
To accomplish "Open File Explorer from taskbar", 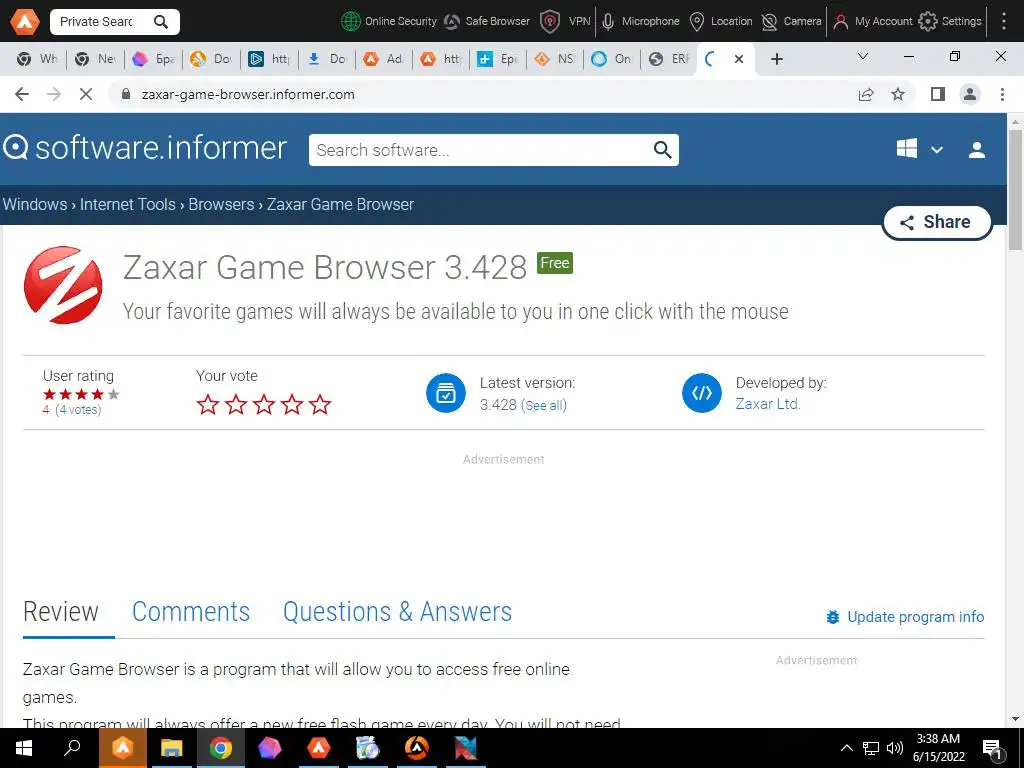I will coord(172,748).
